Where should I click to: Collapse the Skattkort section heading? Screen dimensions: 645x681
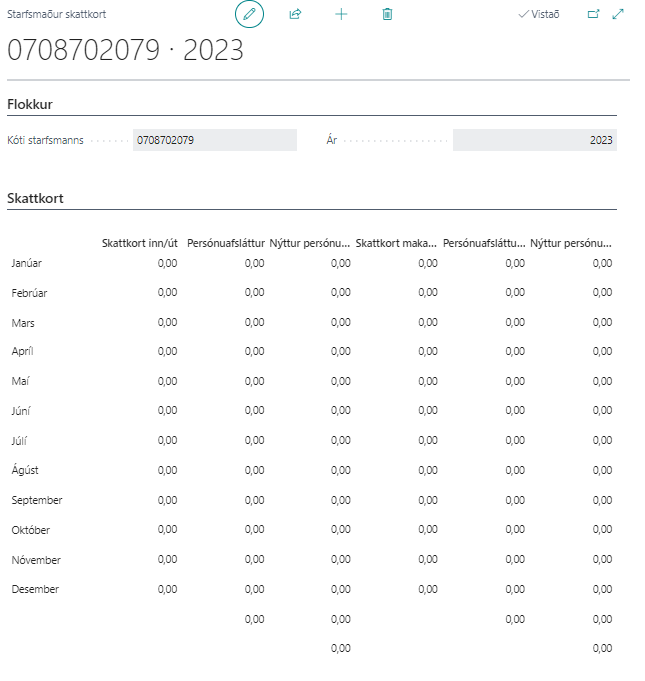click(36, 199)
